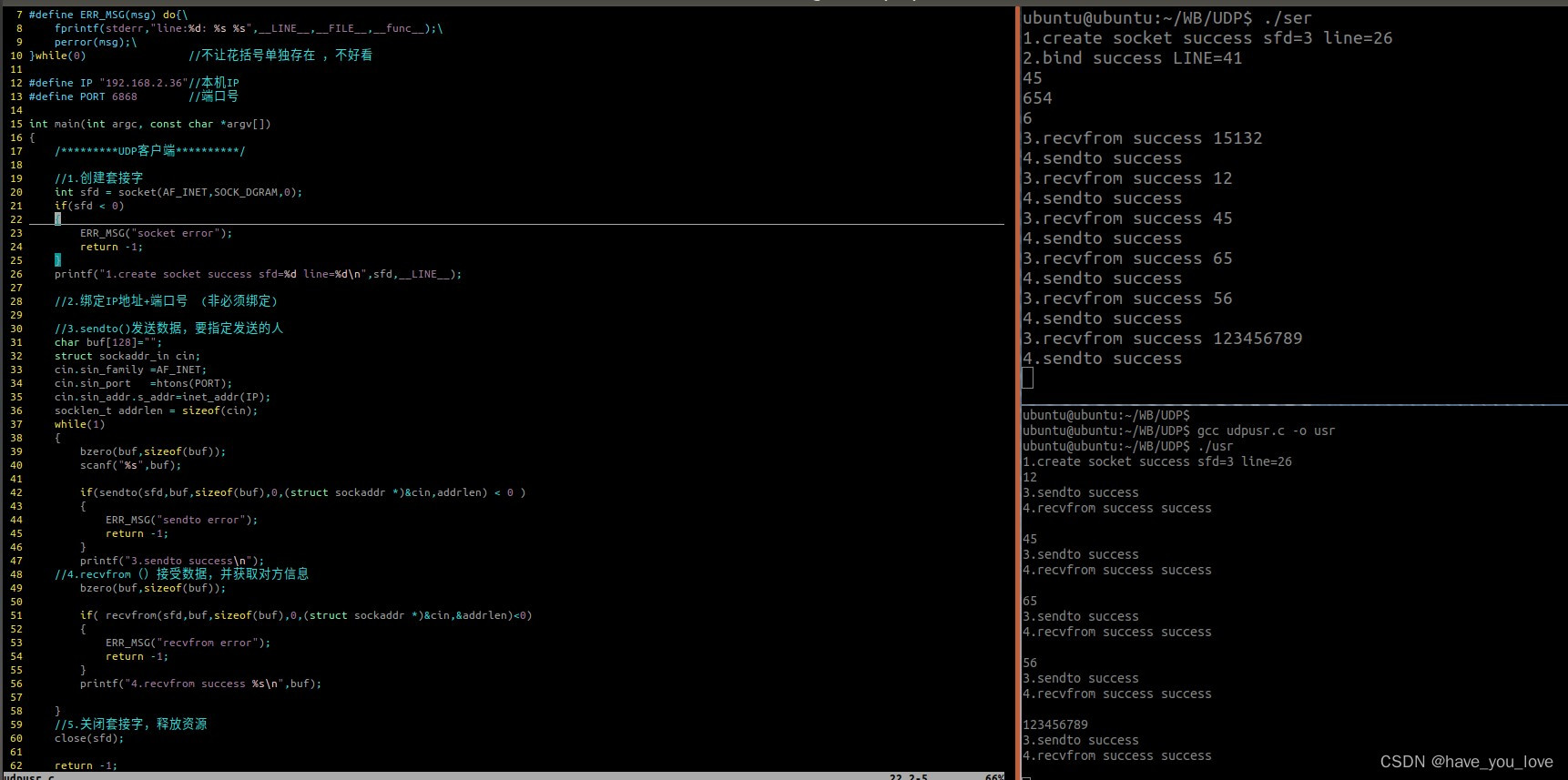Click '3.recvfrom success 12' in server terminal
The image size is (1568, 780).
pos(1127,178)
